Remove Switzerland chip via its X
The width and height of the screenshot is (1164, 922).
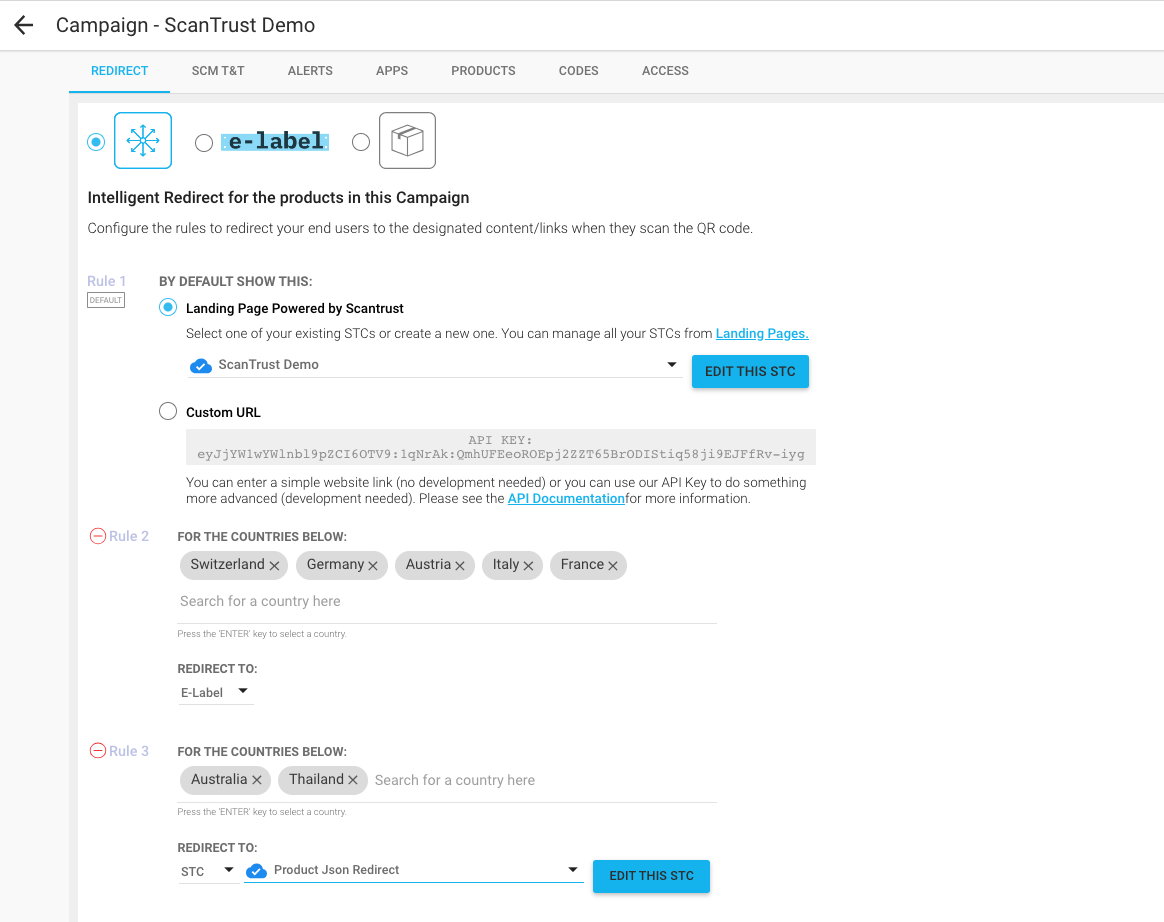[274, 566]
